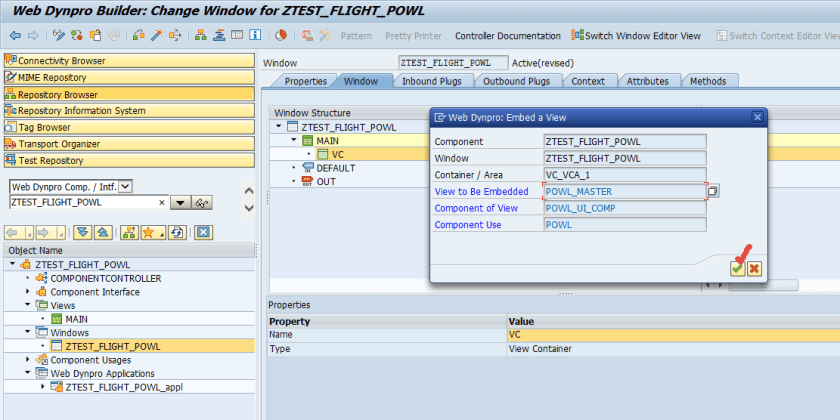Click the down chevron beside the browser list
The image size is (840, 420).
click(249, 208)
